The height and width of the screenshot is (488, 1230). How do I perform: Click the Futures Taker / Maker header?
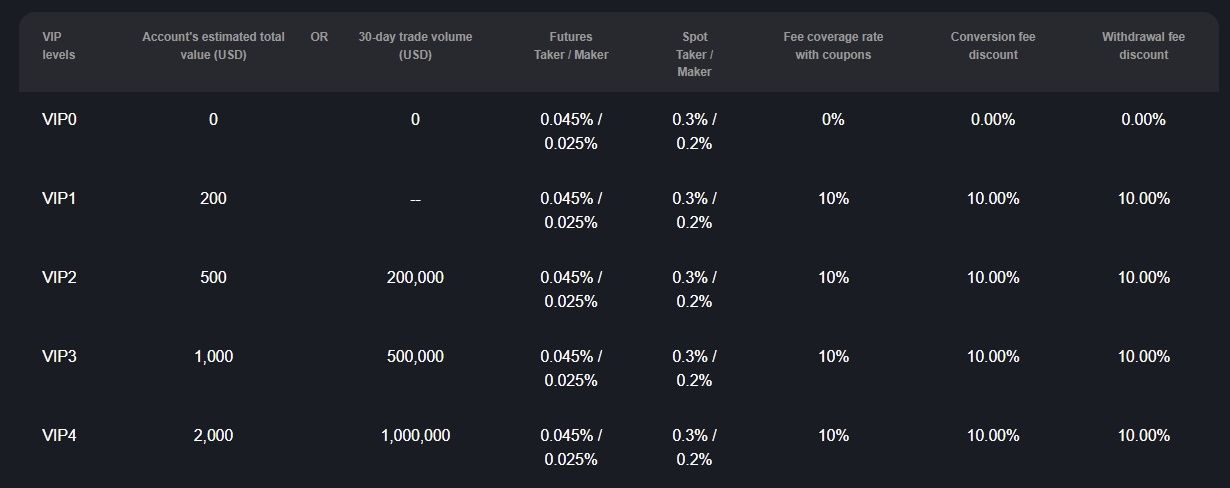[571, 46]
